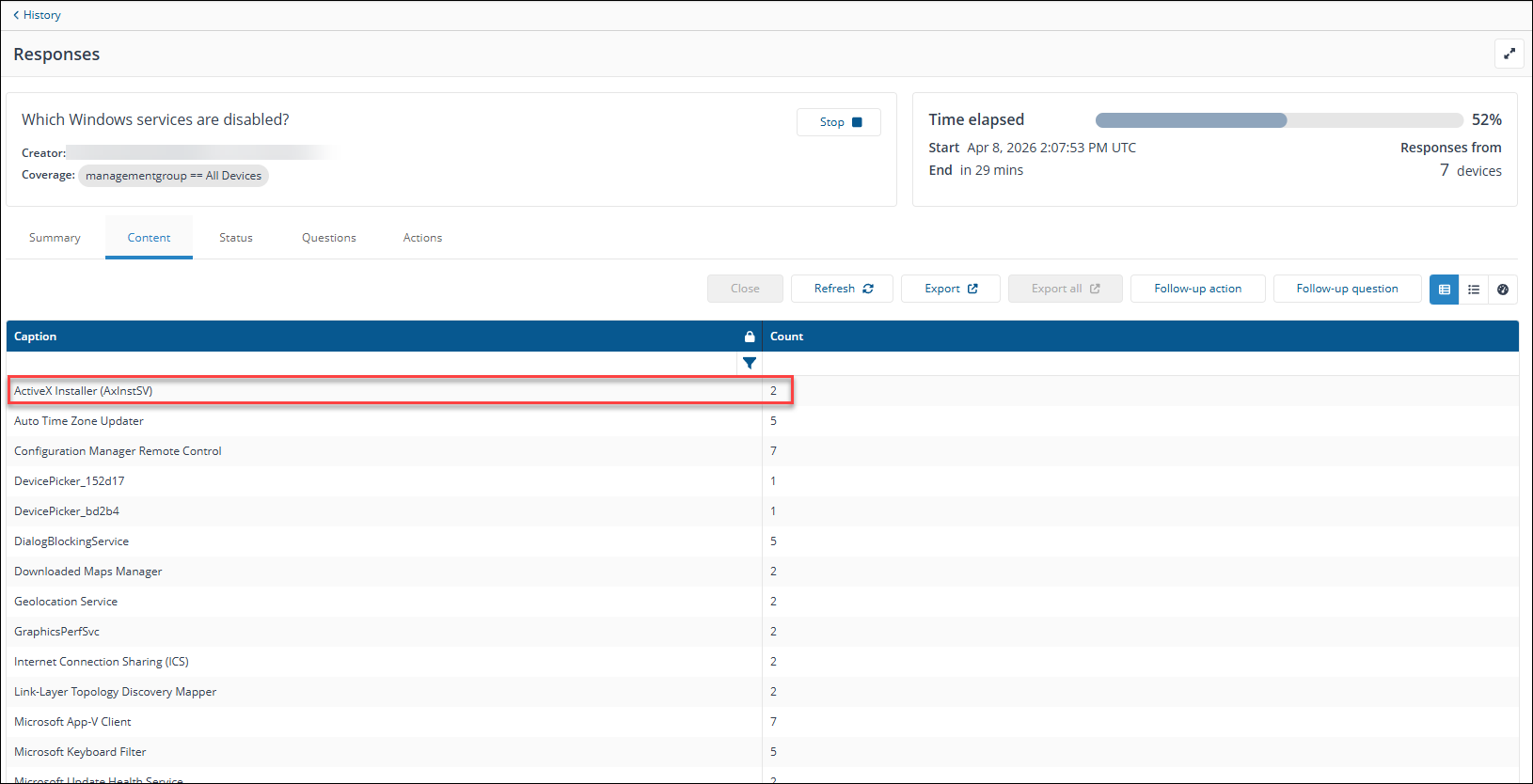Click the Caption filter input field
Screen dimensions: 1533x784
(x=371, y=364)
